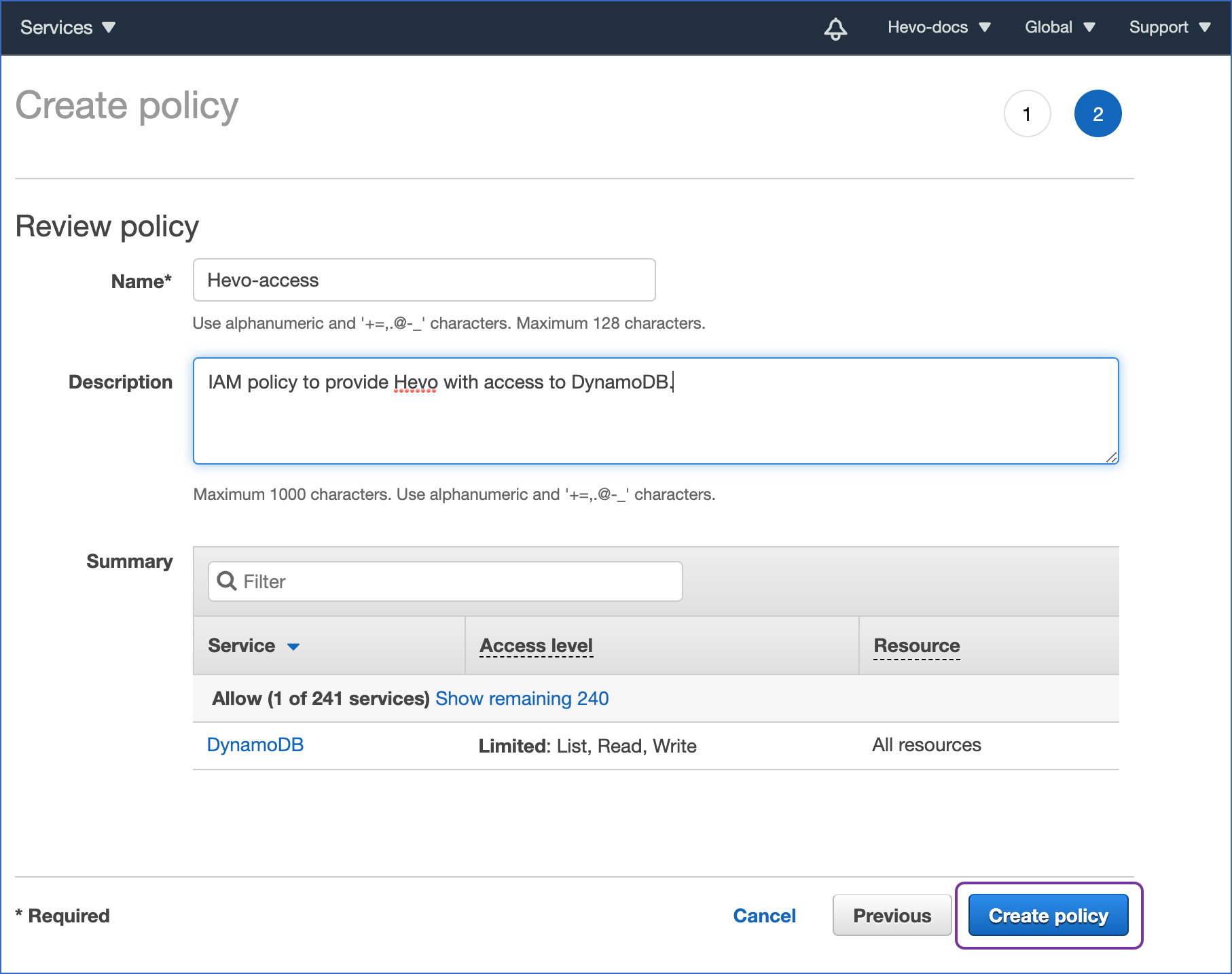Click the Create policy button
1232x974 pixels.
(x=1047, y=915)
